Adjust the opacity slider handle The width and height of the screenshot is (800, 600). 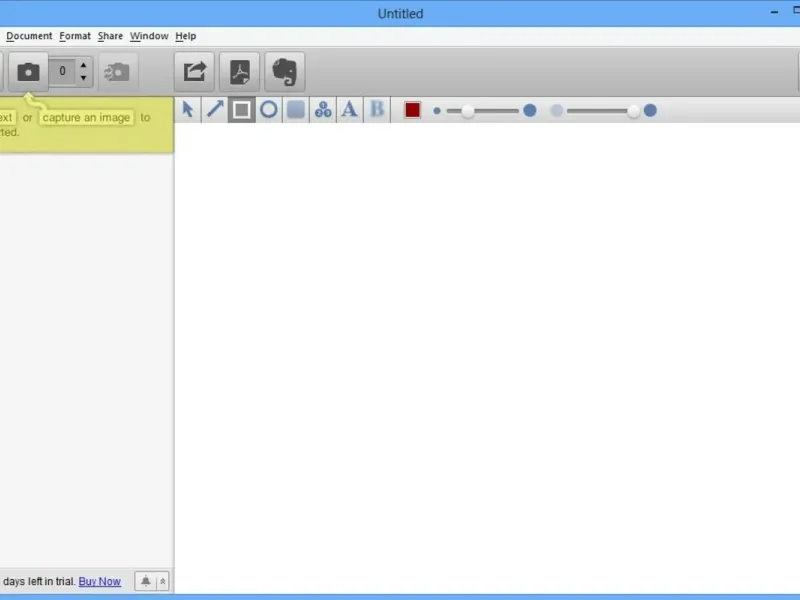pyautogui.click(x=633, y=111)
